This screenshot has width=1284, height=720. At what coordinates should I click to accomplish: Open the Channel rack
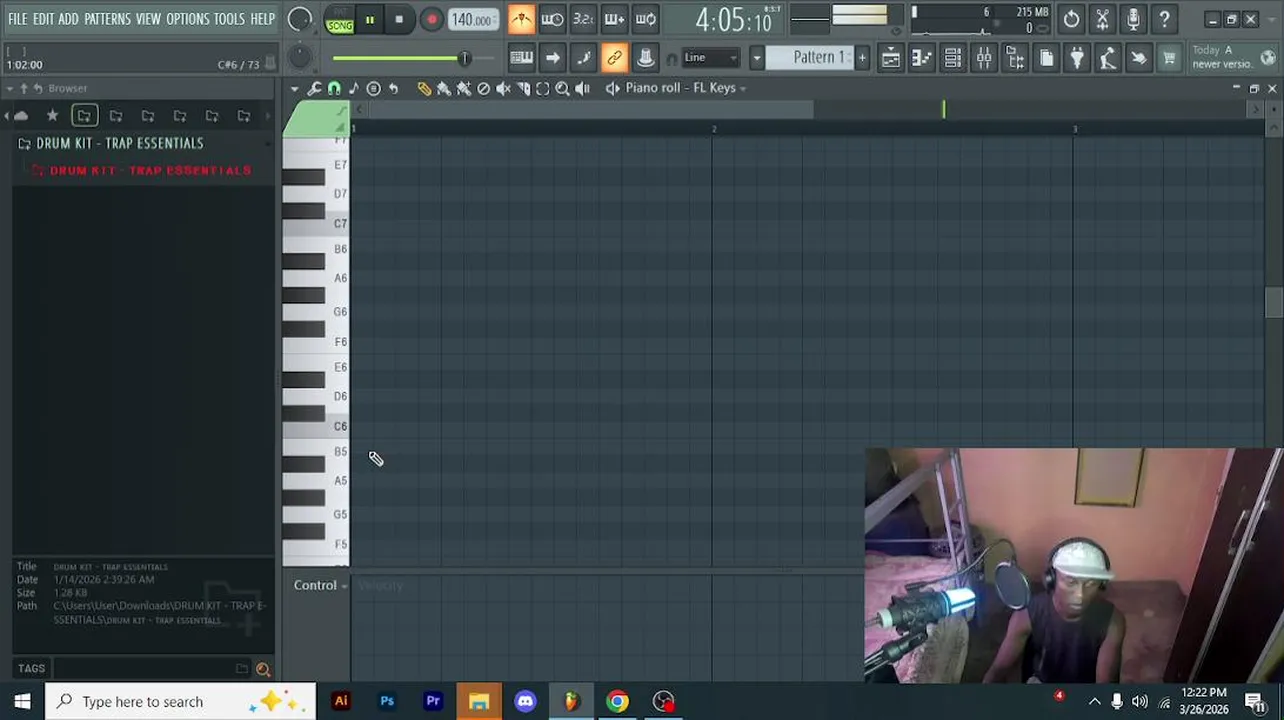point(952,58)
